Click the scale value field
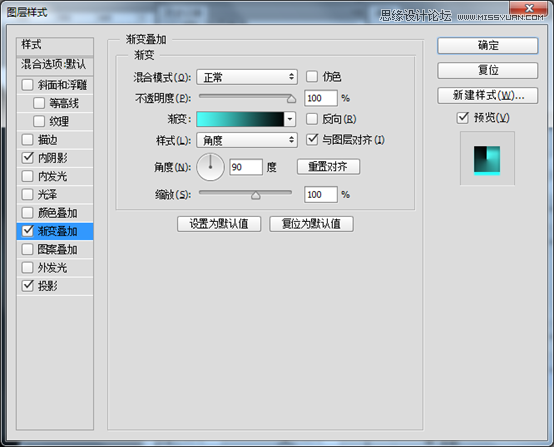The height and width of the screenshot is (447, 554). 321,194
